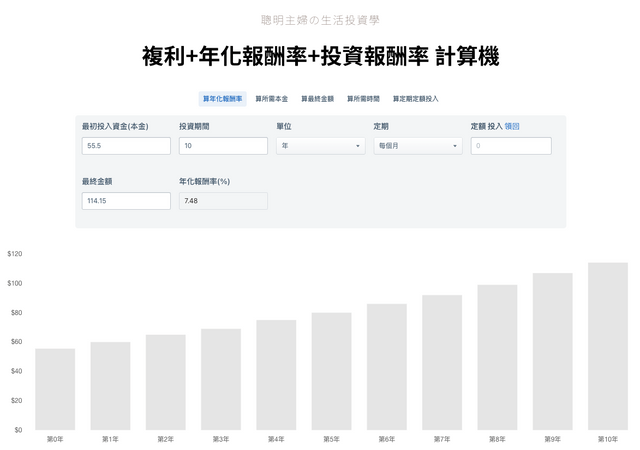Select the 第7年 chart bar

(442, 363)
